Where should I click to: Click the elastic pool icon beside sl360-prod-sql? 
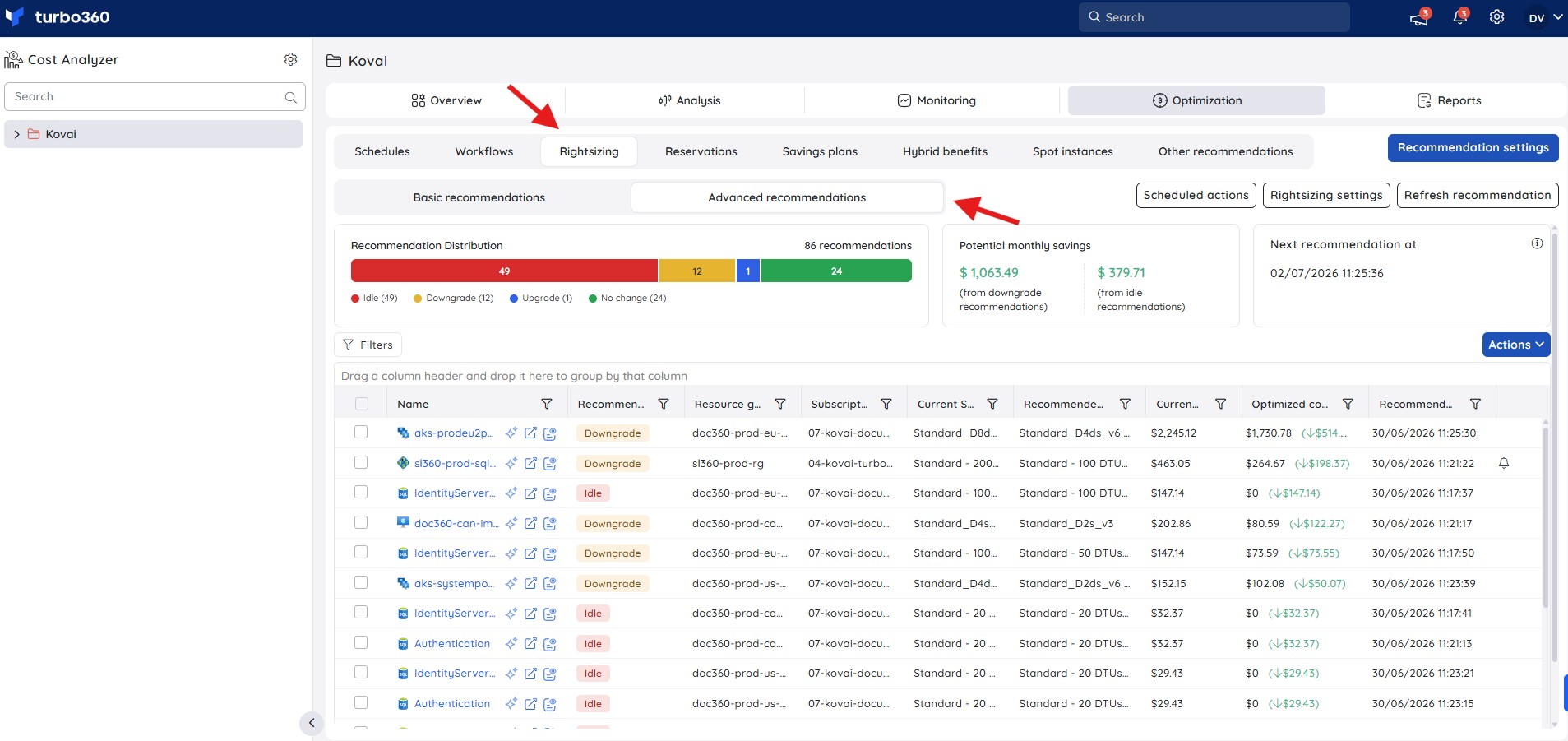pos(403,463)
